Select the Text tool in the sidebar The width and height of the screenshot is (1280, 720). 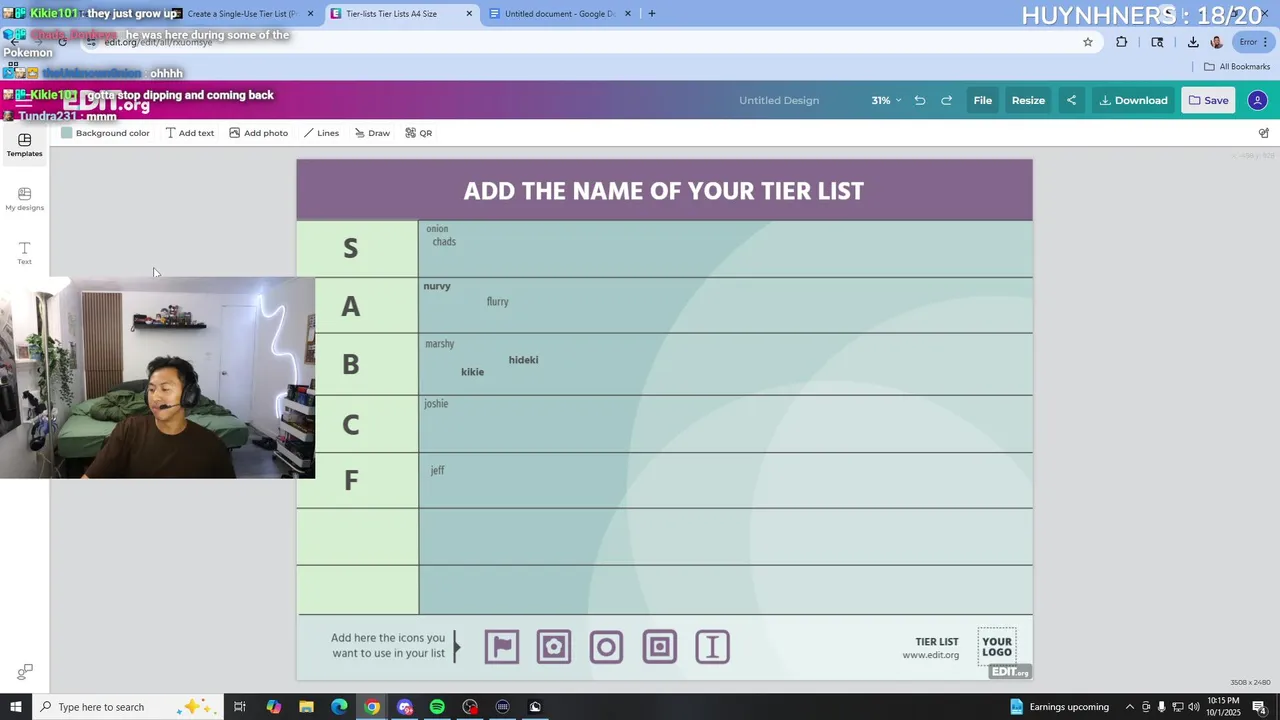click(x=24, y=253)
